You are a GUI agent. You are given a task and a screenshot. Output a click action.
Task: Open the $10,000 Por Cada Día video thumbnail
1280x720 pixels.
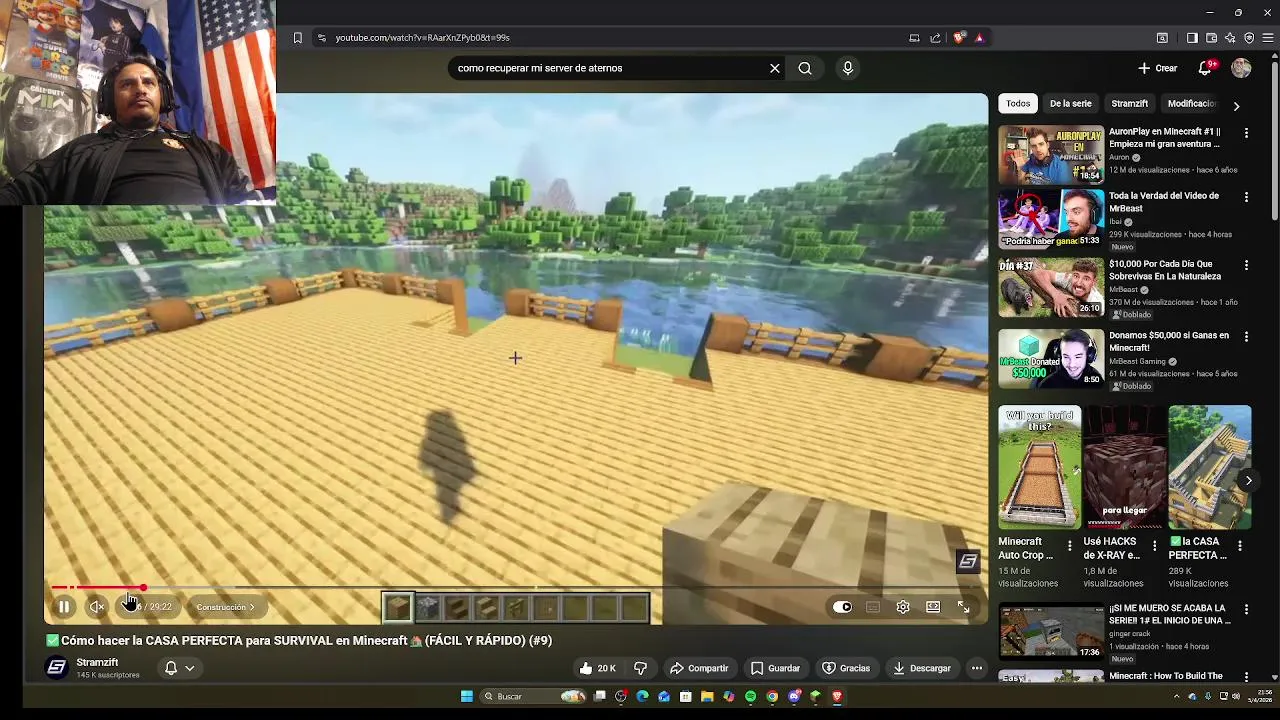1051,287
